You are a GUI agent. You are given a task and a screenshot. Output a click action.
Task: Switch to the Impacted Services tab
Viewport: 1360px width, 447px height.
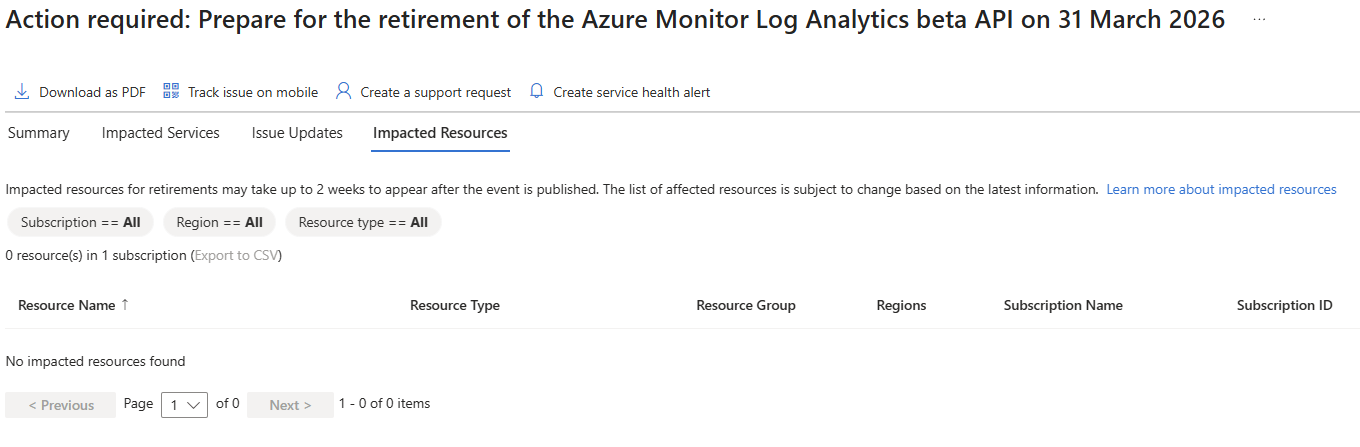pyautogui.click(x=160, y=133)
